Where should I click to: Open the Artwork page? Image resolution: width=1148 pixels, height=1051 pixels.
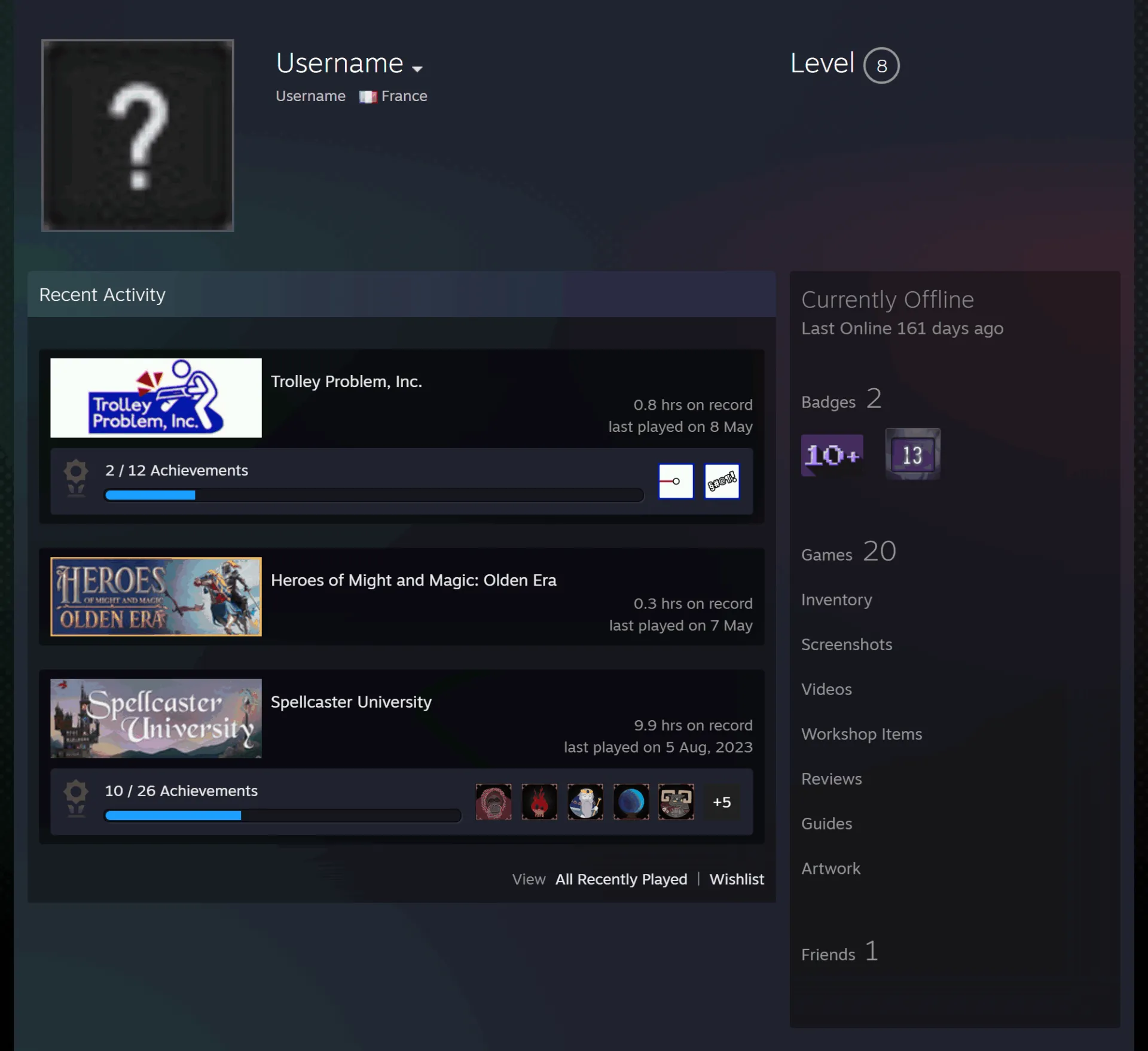pos(831,869)
